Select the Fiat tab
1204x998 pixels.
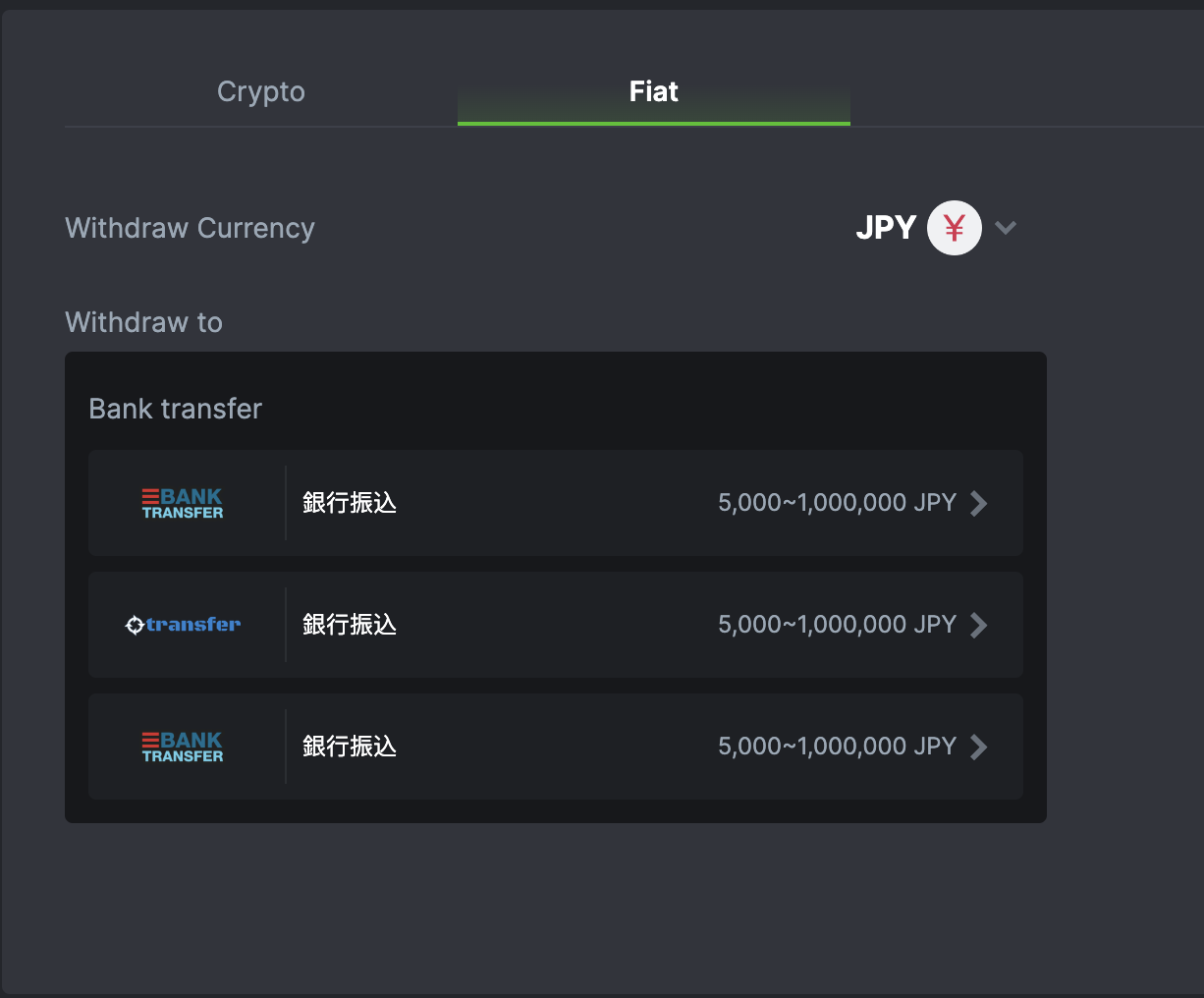[653, 92]
